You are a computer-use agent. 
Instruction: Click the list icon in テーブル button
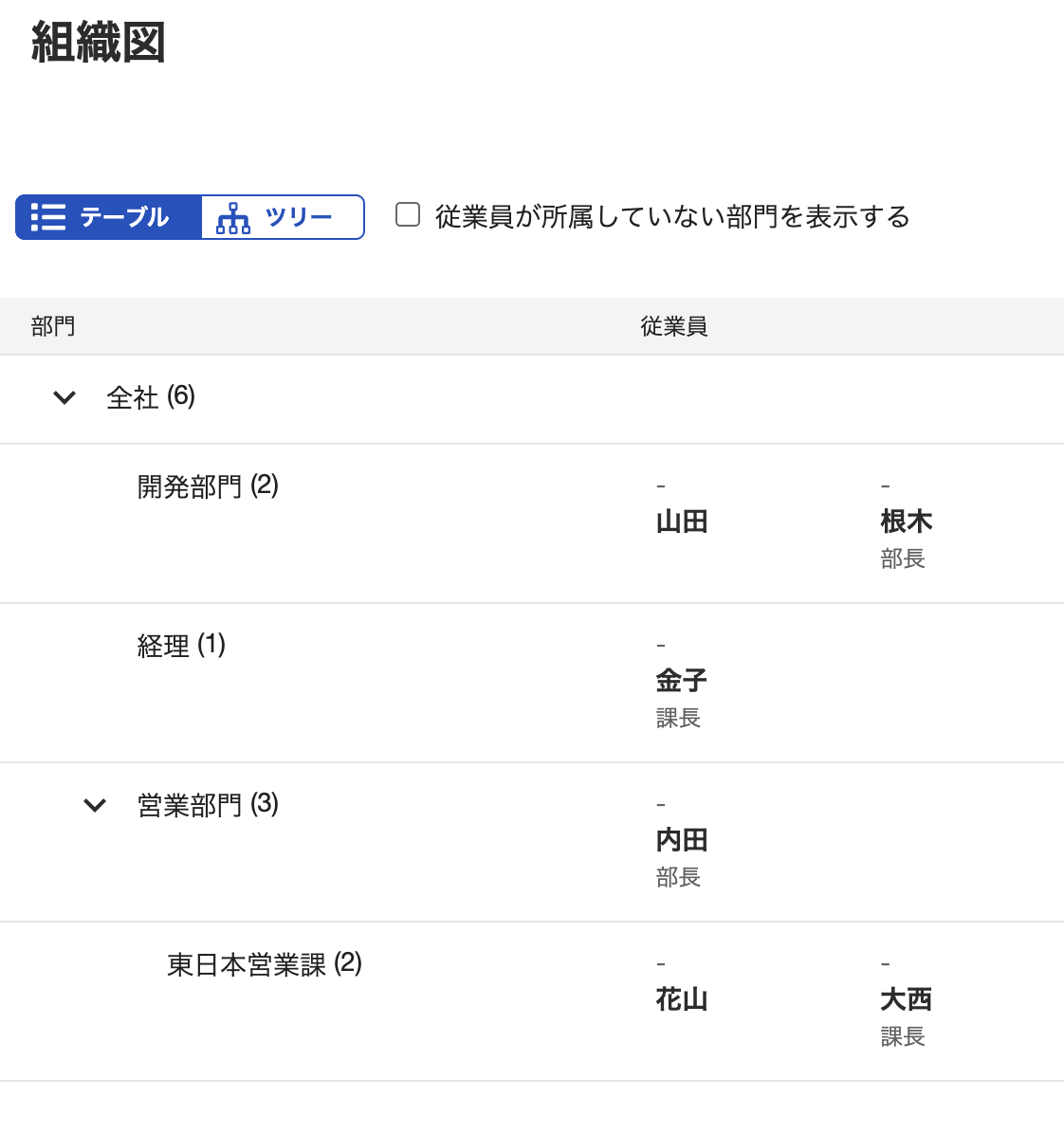(x=48, y=217)
